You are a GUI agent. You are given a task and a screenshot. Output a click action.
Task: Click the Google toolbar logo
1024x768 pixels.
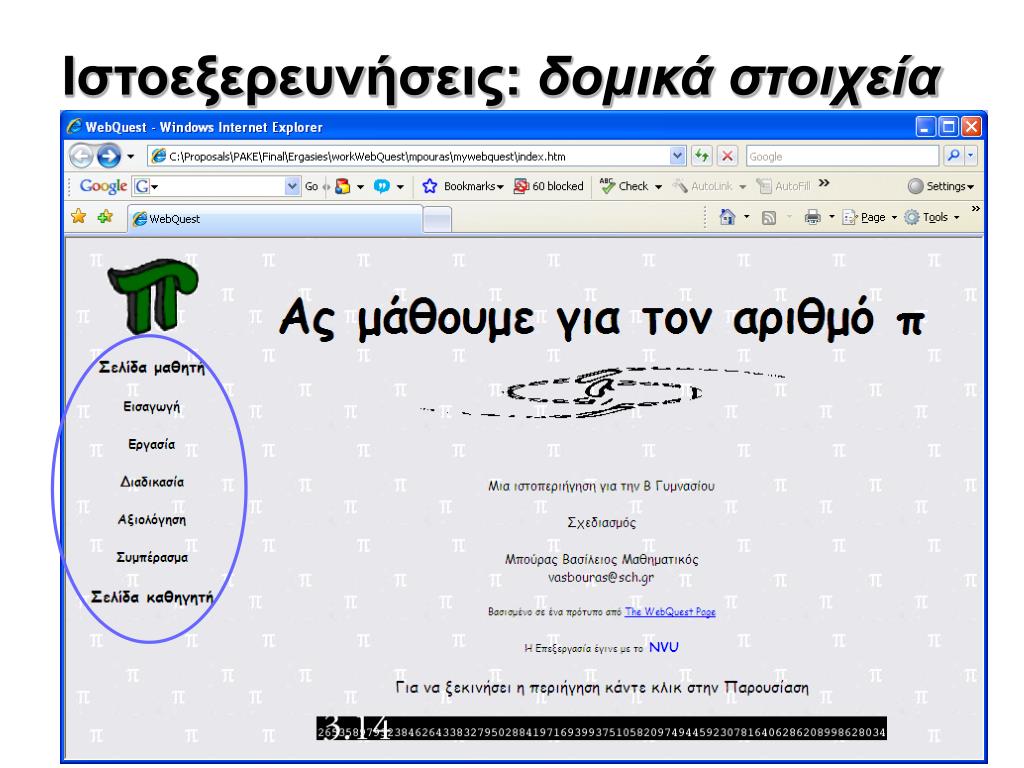click(103, 187)
